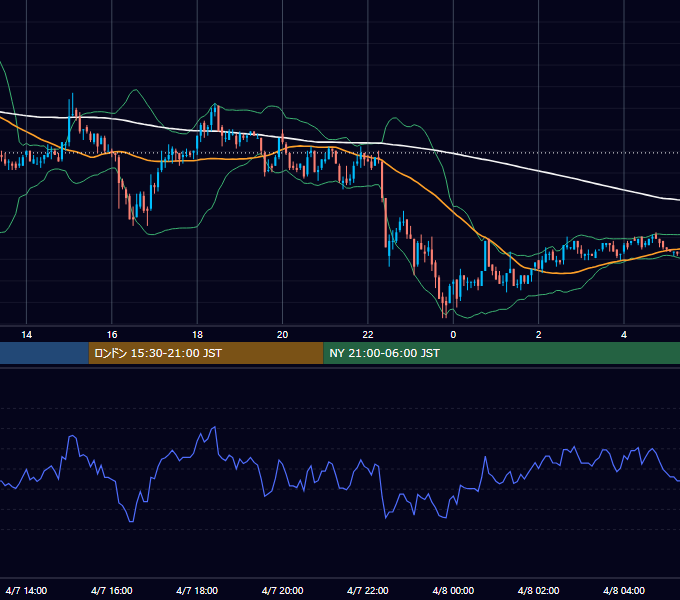Click the oscillator peak near 18:00

tap(214, 428)
